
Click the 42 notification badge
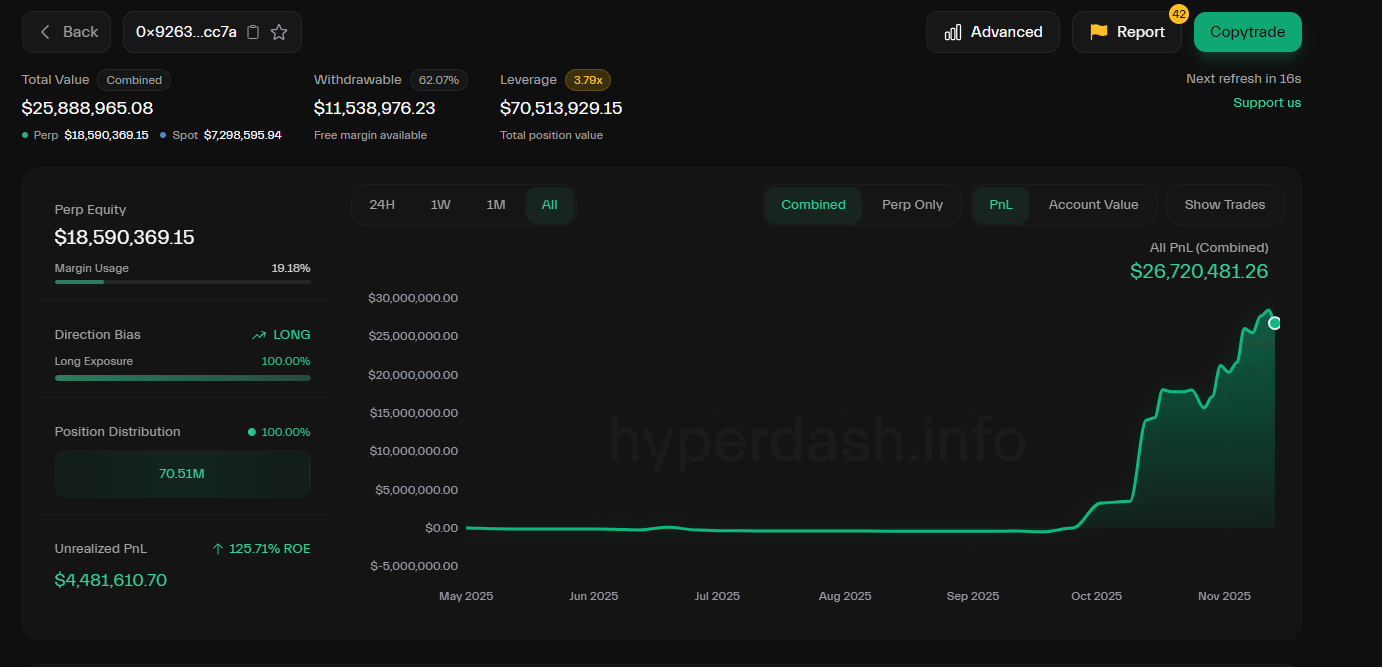point(1178,14)
